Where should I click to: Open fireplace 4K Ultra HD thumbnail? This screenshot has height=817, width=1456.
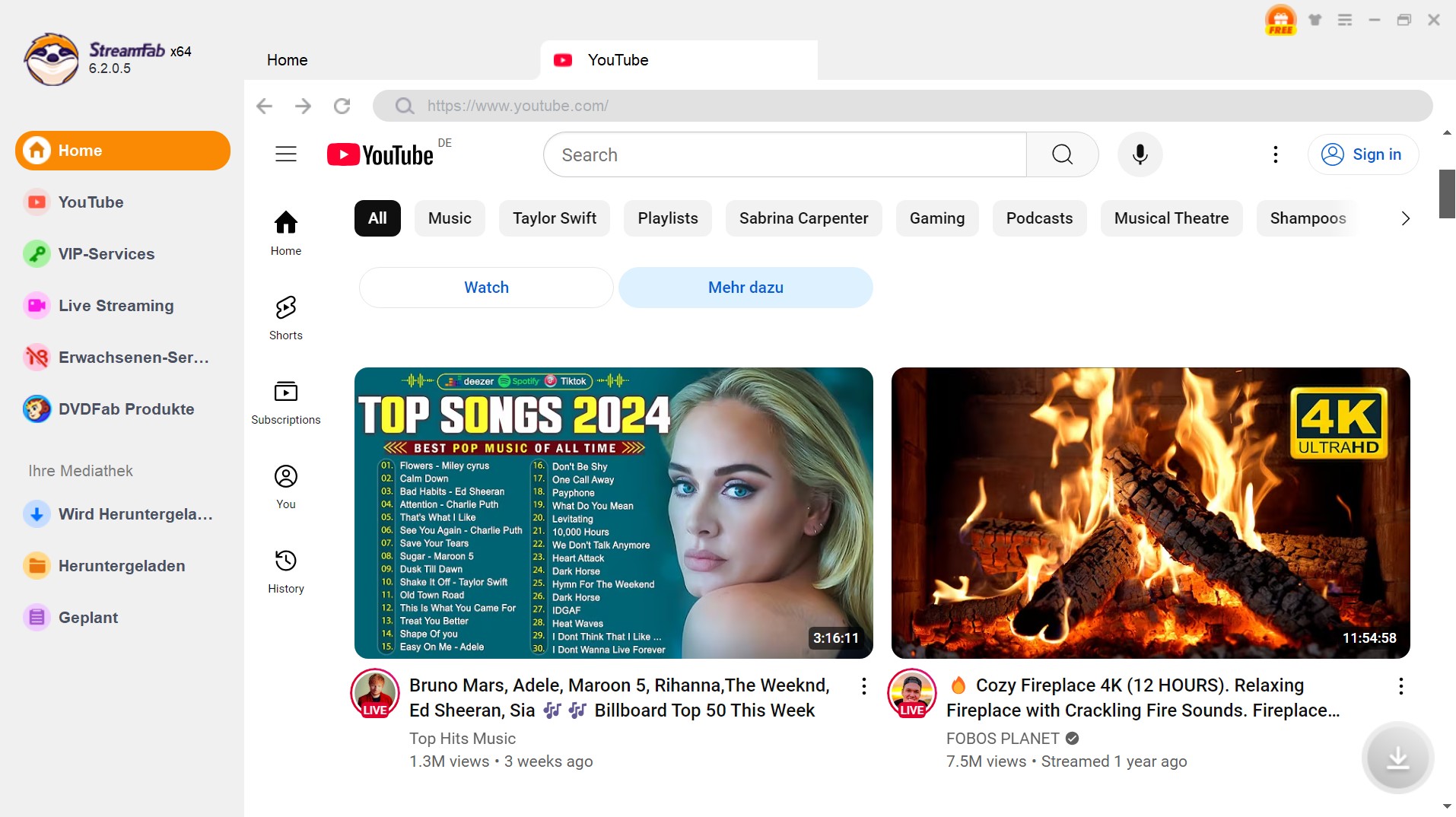pyautogui.click(x=1151, y=513)
